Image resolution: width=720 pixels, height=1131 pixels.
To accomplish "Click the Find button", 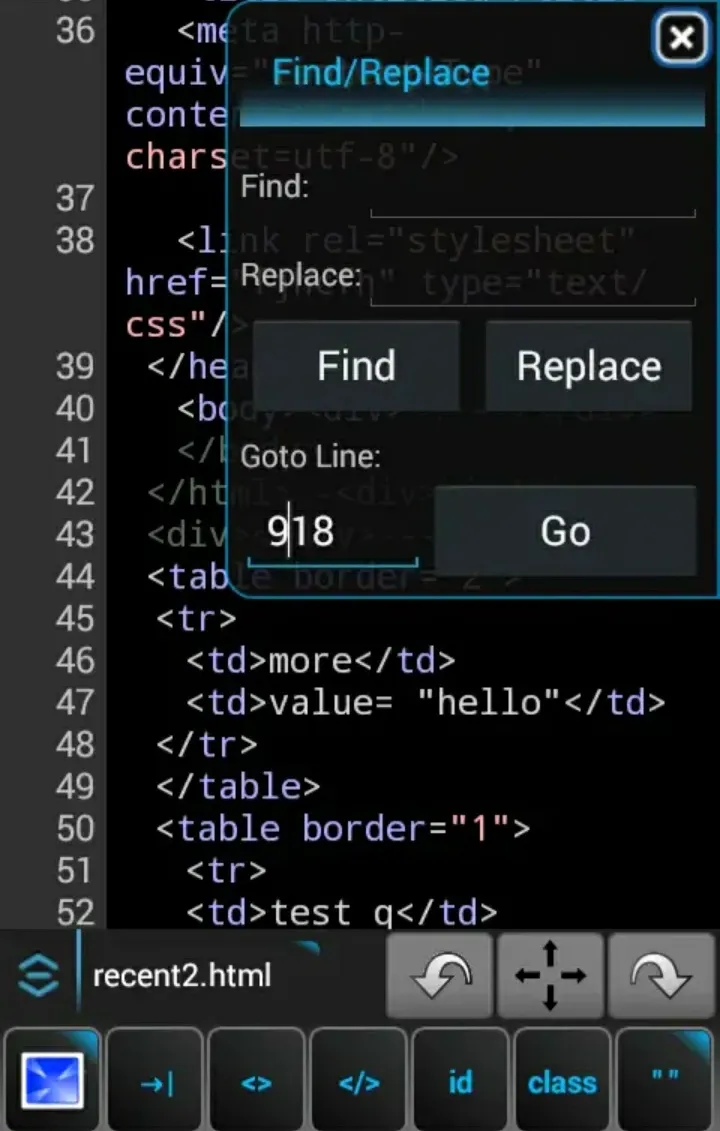I will point(356,366).
